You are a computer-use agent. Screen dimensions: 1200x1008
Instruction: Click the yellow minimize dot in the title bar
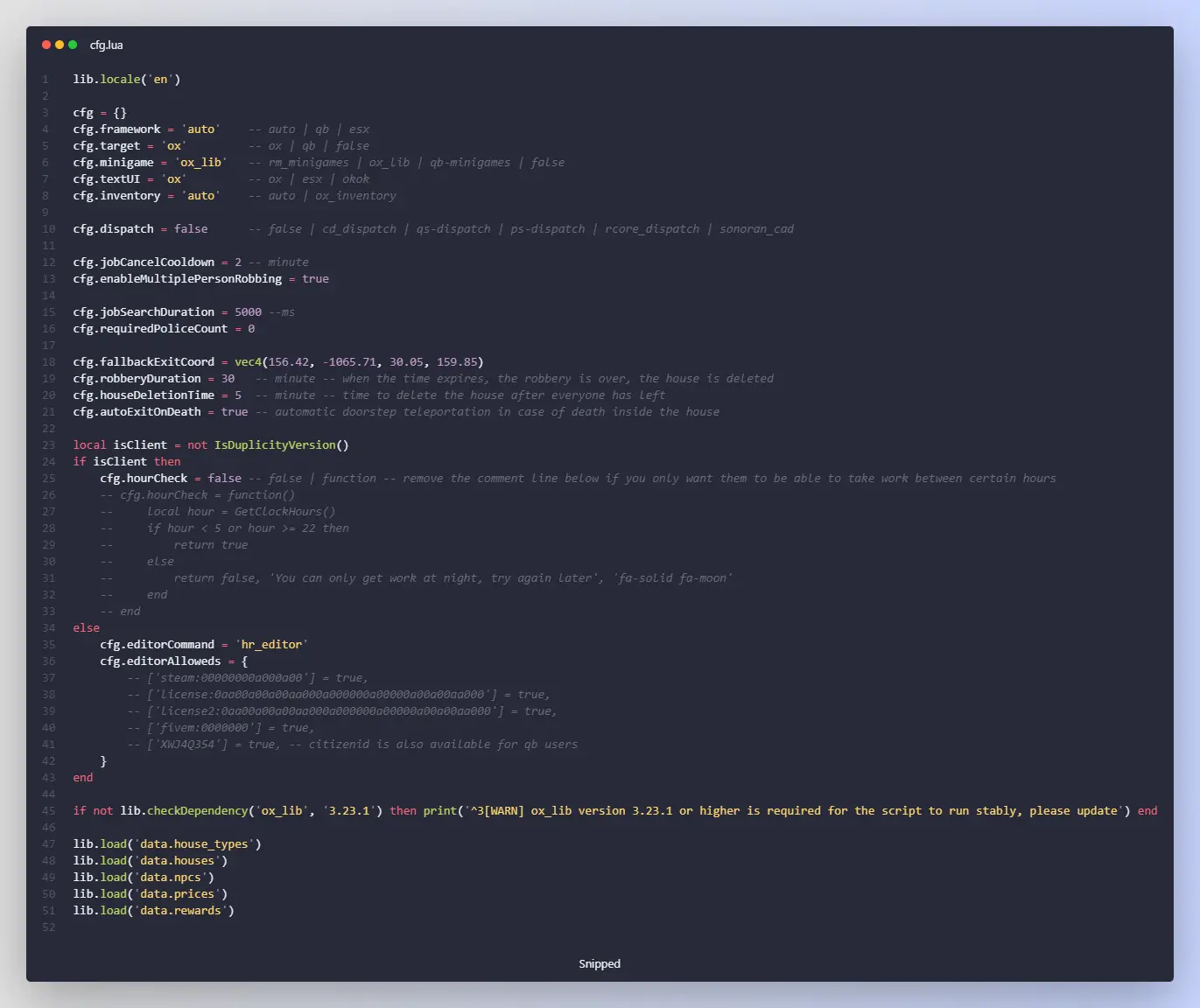[60, 45]
